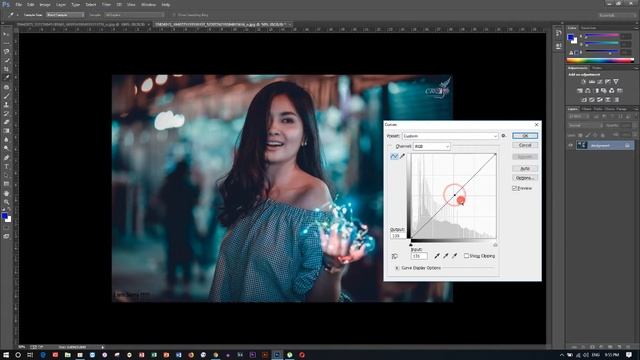Open the File menu
Screen dimensions: 640x360
click(x=19, y=4)
